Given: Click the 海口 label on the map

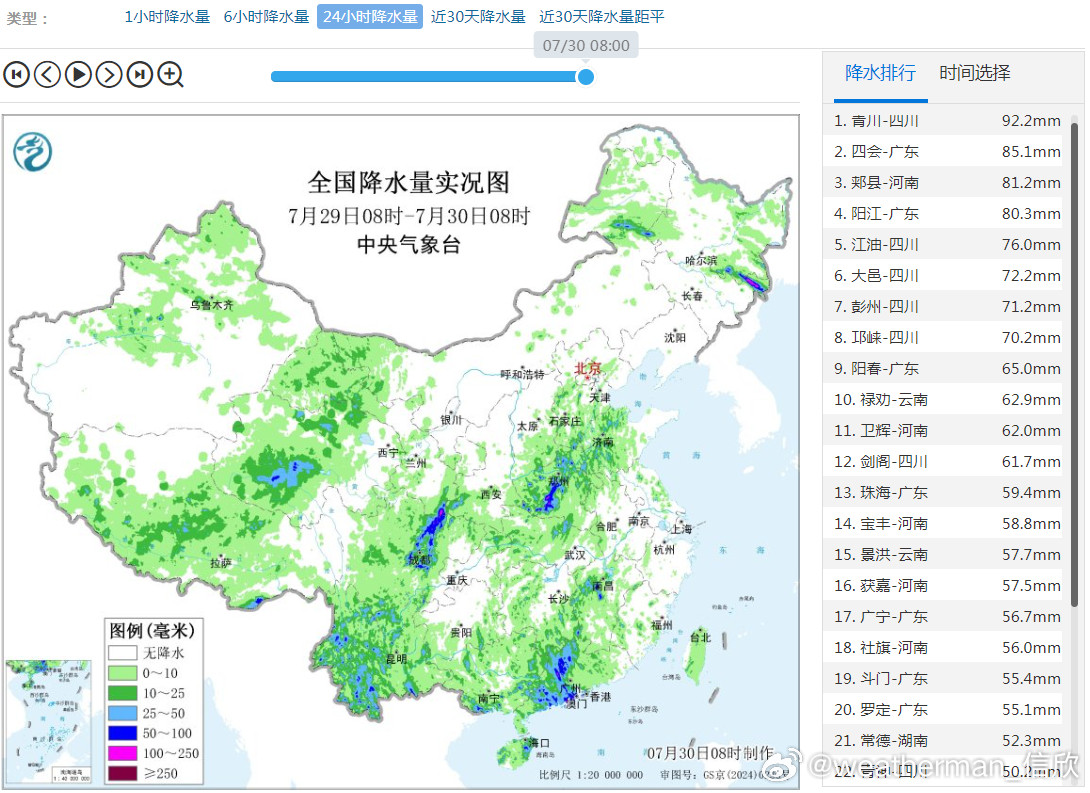Looking at the screenshot, I should tap(539, 743).
